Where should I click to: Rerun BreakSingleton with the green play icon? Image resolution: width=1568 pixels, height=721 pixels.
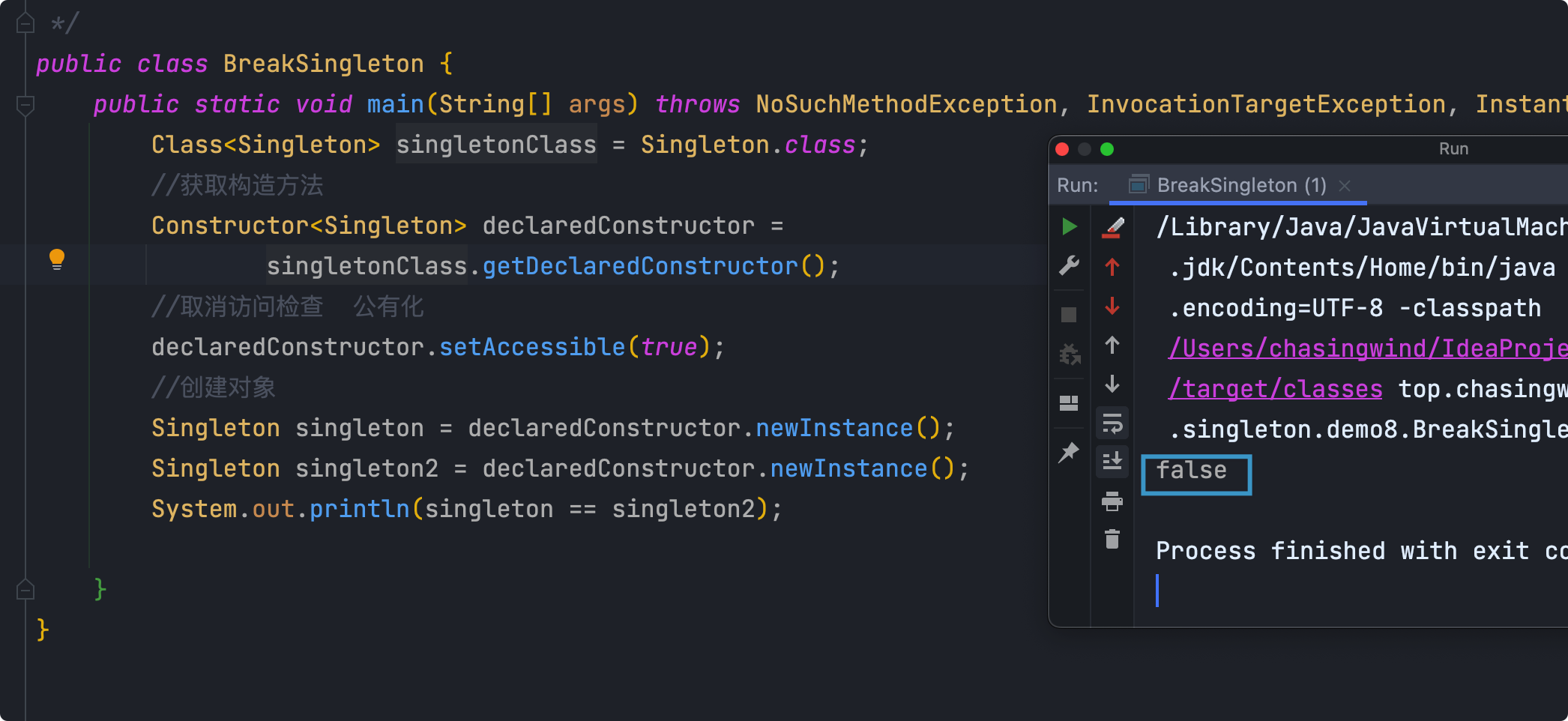(1070, 226)
